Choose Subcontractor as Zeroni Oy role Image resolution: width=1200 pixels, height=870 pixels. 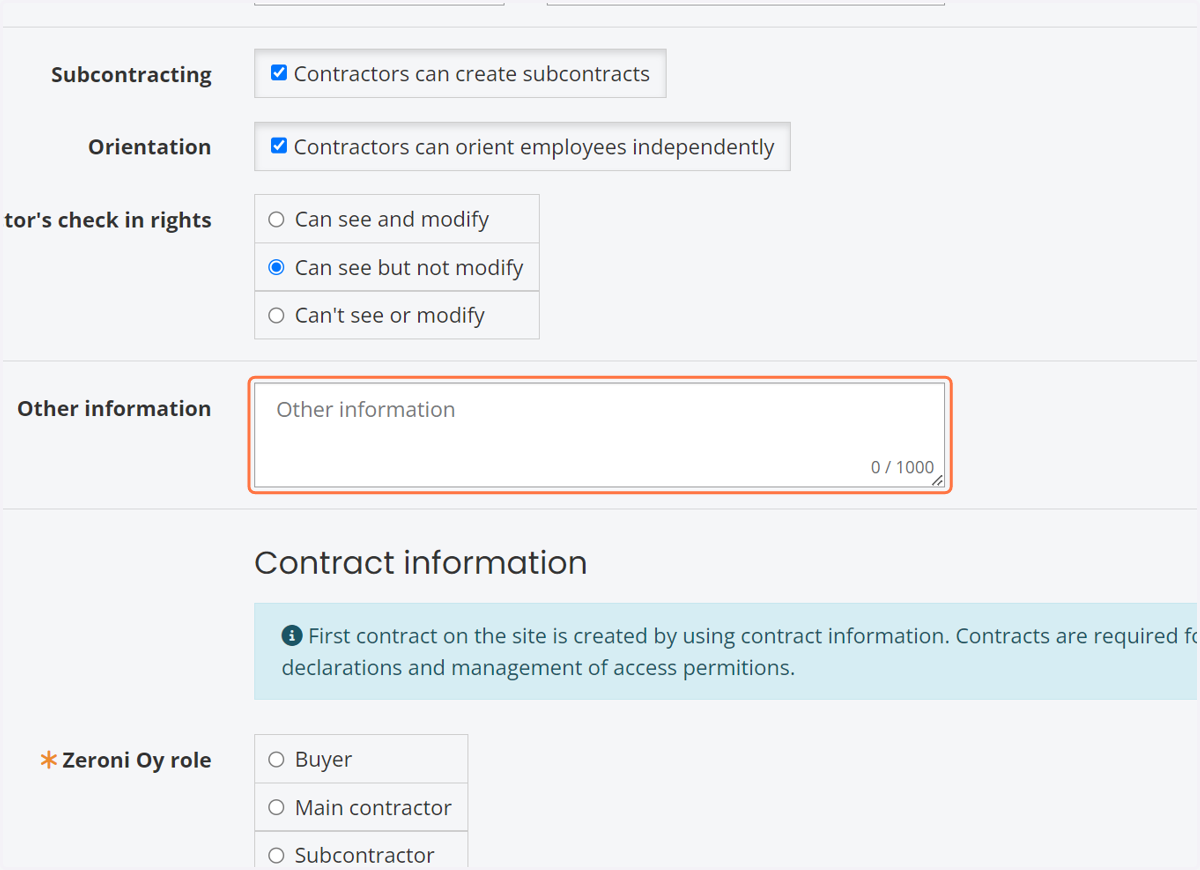coord(277,855)
